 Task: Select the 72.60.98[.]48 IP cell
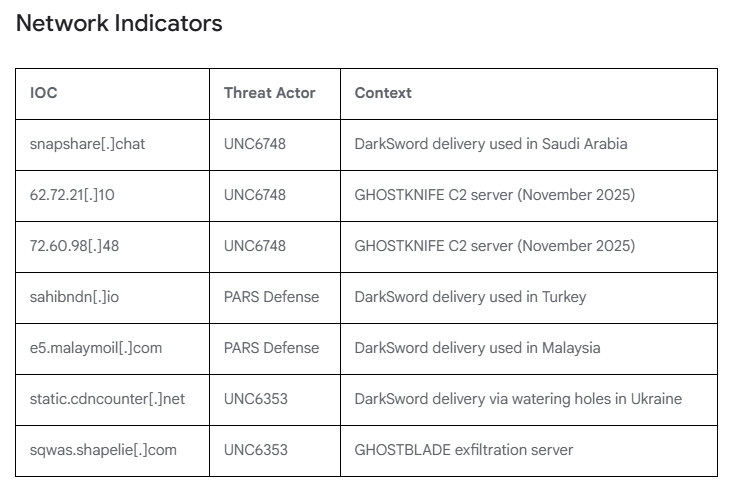click(74, 246)
